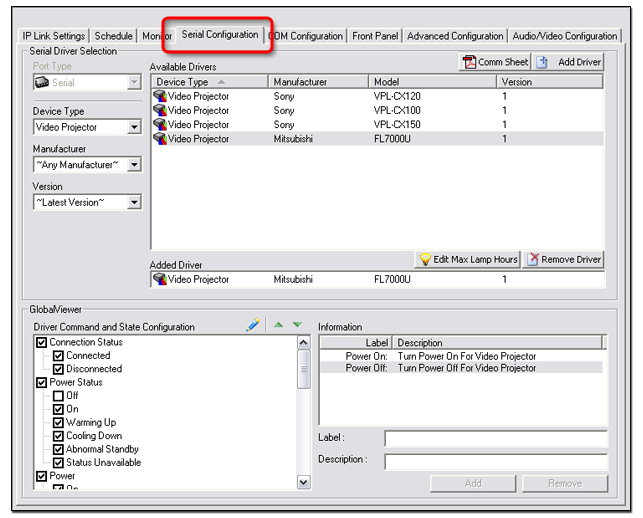Toggle the Power Status checkbox
Screen dimensions: 643x518
pos(41,383)
